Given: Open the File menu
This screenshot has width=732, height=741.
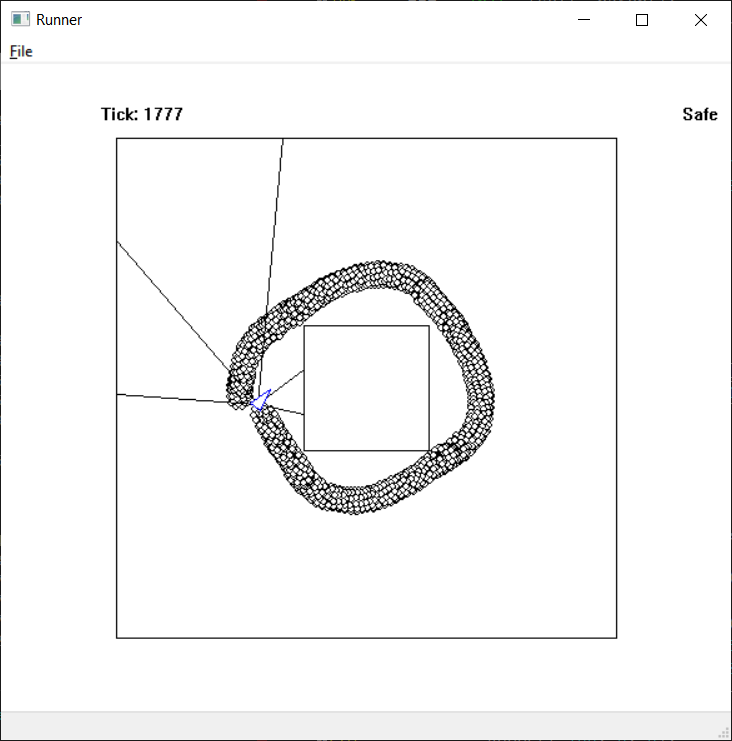Looking at the screenshot, I should 21,52.
